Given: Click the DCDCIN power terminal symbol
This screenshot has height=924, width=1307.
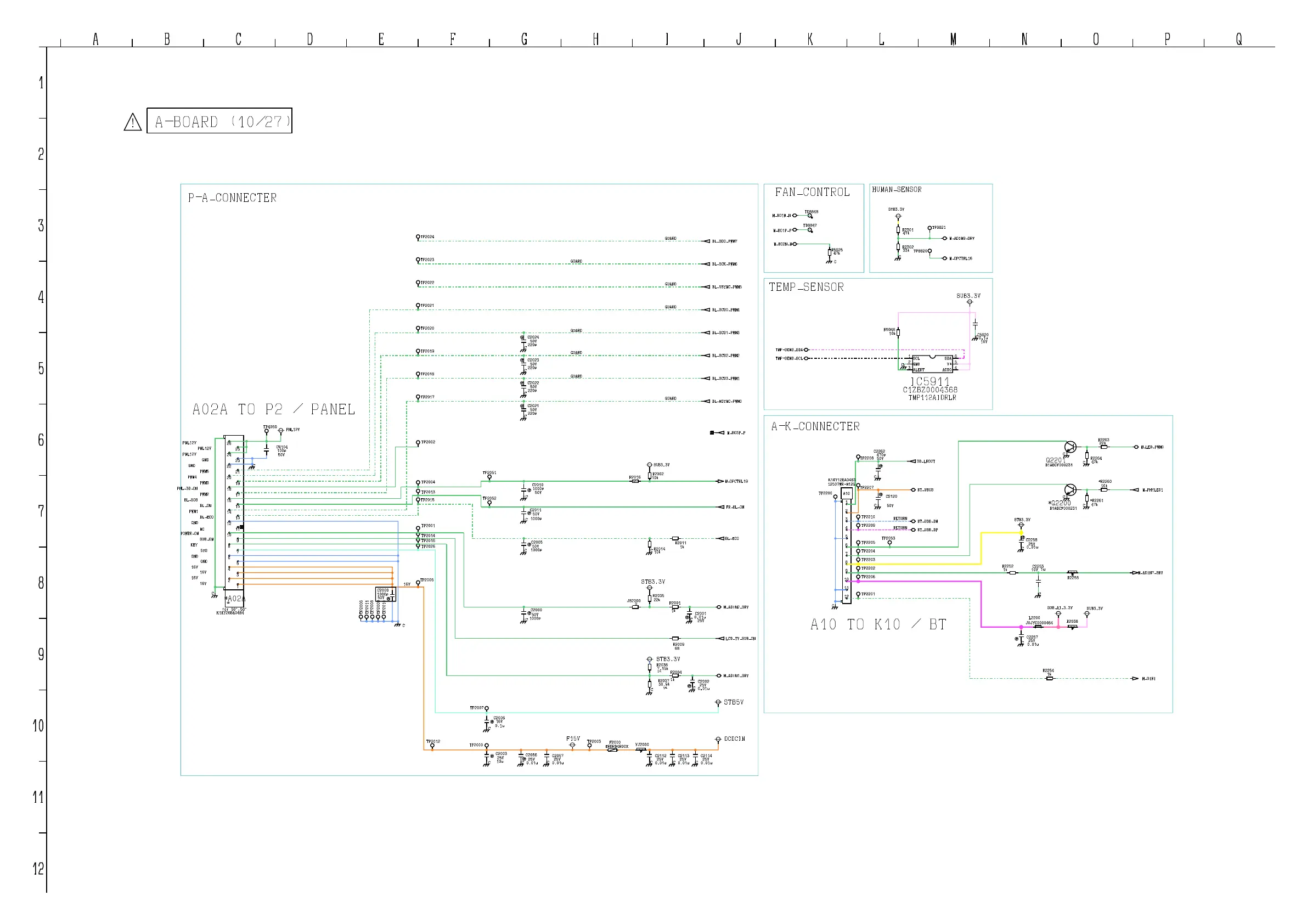Looking at the screenshot, I should (x=718, y=740).
